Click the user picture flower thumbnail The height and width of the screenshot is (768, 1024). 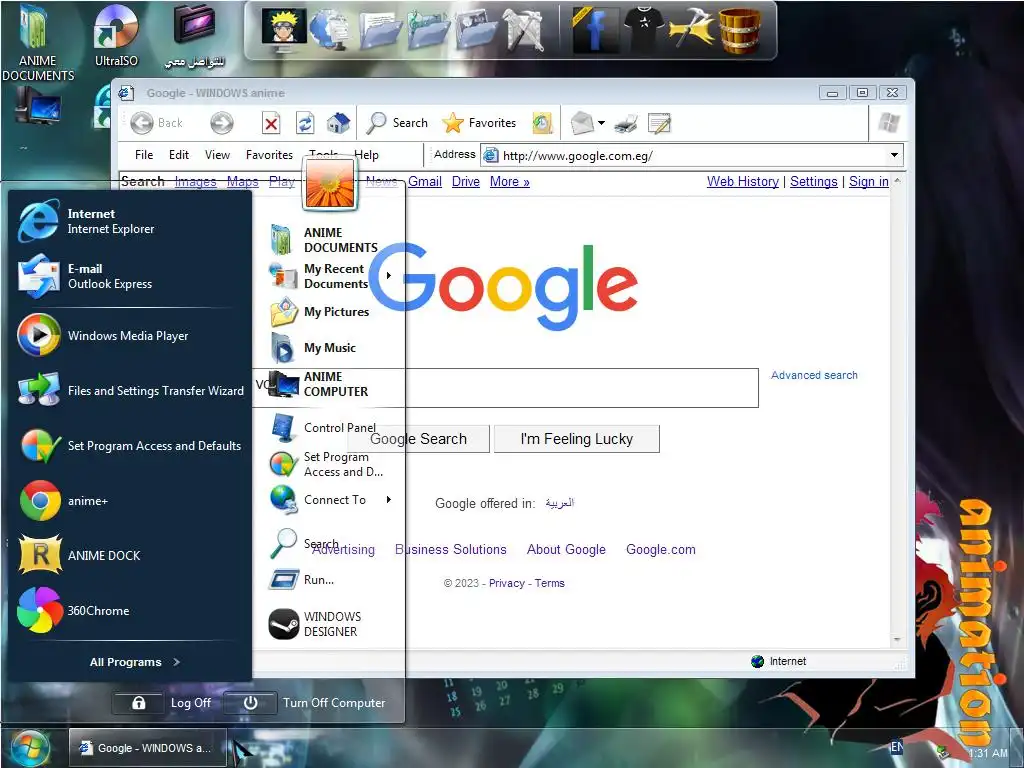(330, 184)
